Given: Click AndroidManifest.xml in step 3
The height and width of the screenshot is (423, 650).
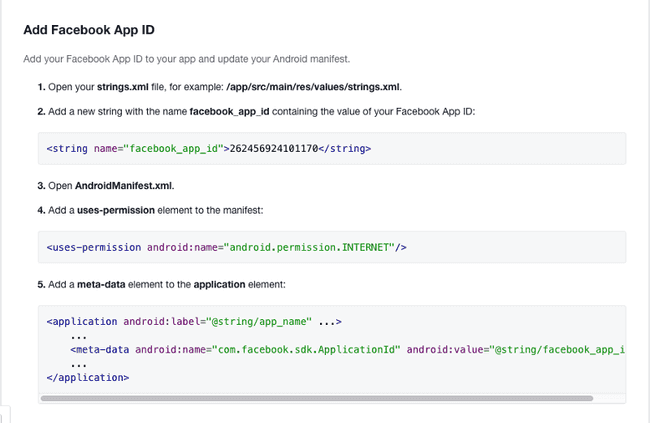Looking at the screenshot, I should [123, 186].
